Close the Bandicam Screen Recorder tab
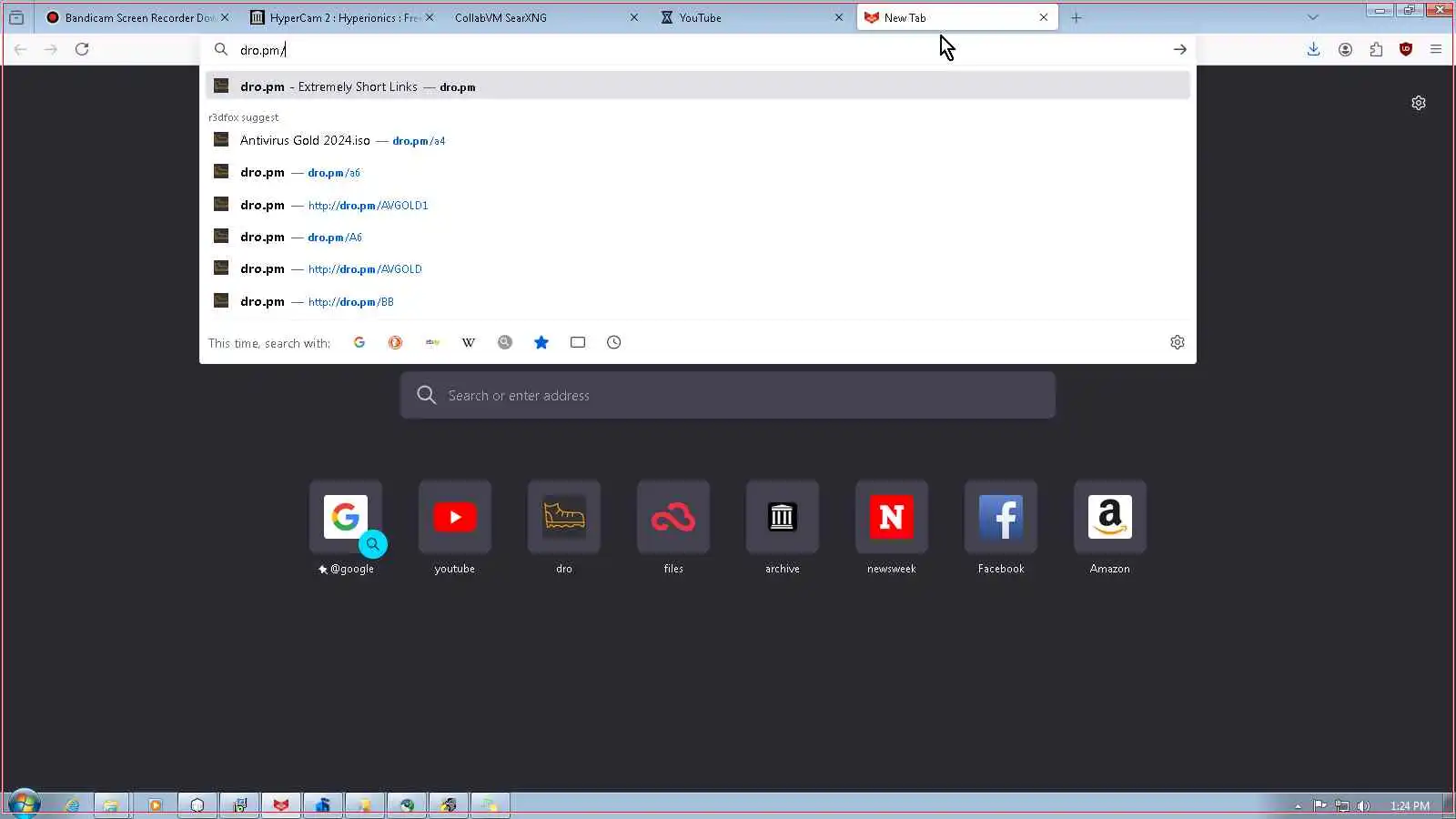The height and width of the screenshot is (819, 1456). [225, 17]
